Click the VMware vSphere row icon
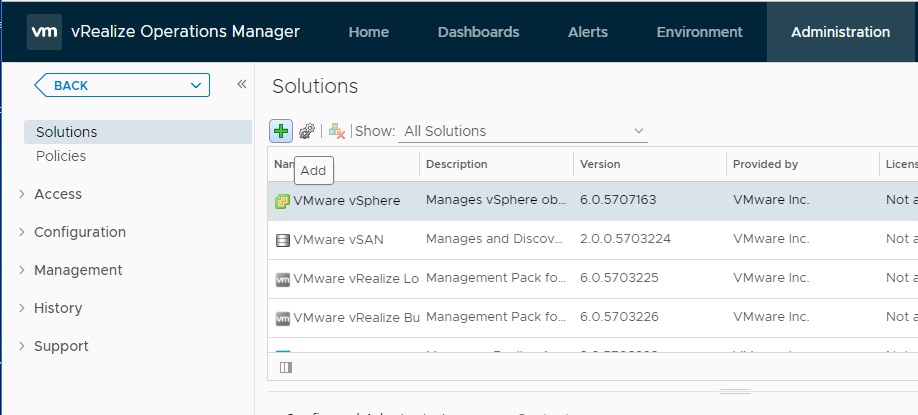 tap(282, 201)
